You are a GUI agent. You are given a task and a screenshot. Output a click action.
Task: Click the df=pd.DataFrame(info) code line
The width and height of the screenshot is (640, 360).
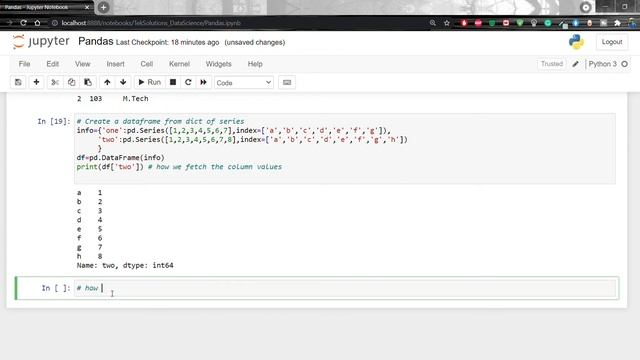(120, 158)
